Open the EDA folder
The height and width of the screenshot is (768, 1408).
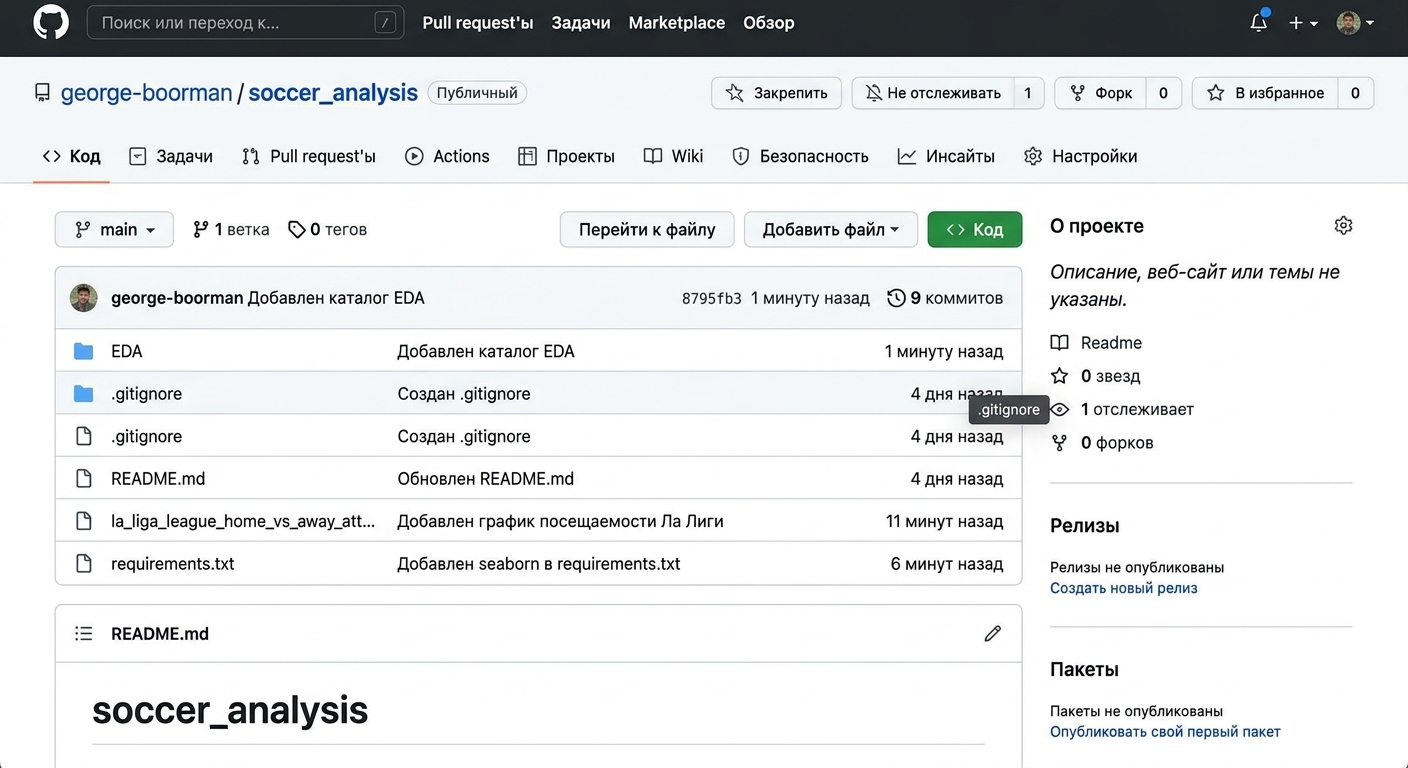127,351
